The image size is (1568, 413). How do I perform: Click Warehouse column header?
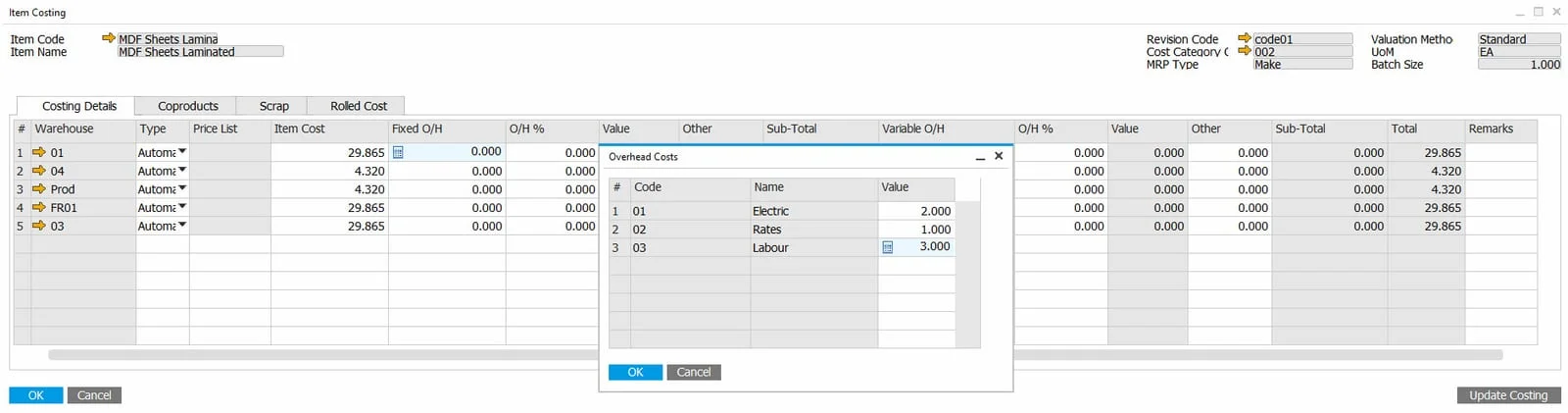(x=83, y=129)
